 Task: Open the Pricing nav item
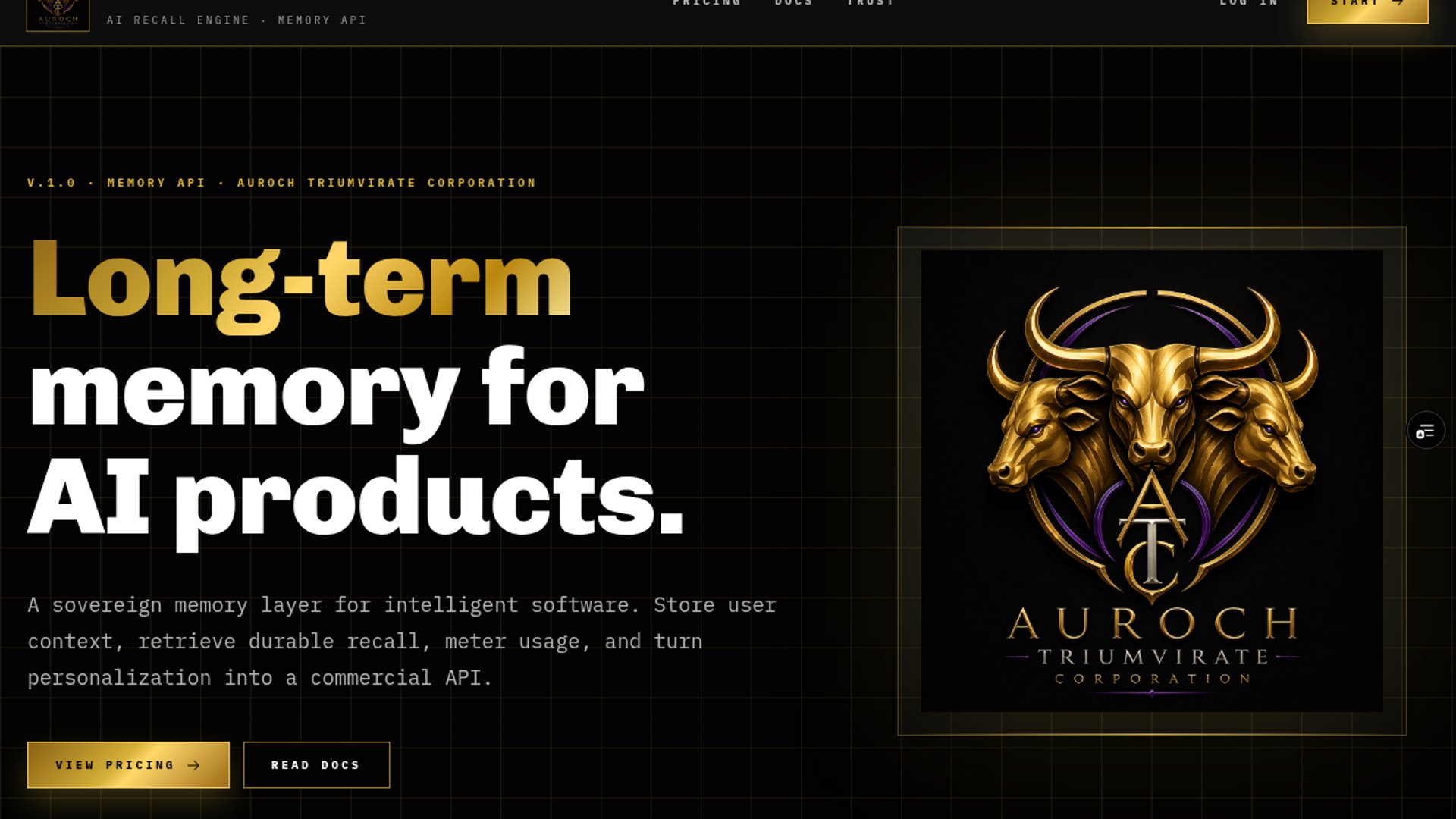(706, 3)
